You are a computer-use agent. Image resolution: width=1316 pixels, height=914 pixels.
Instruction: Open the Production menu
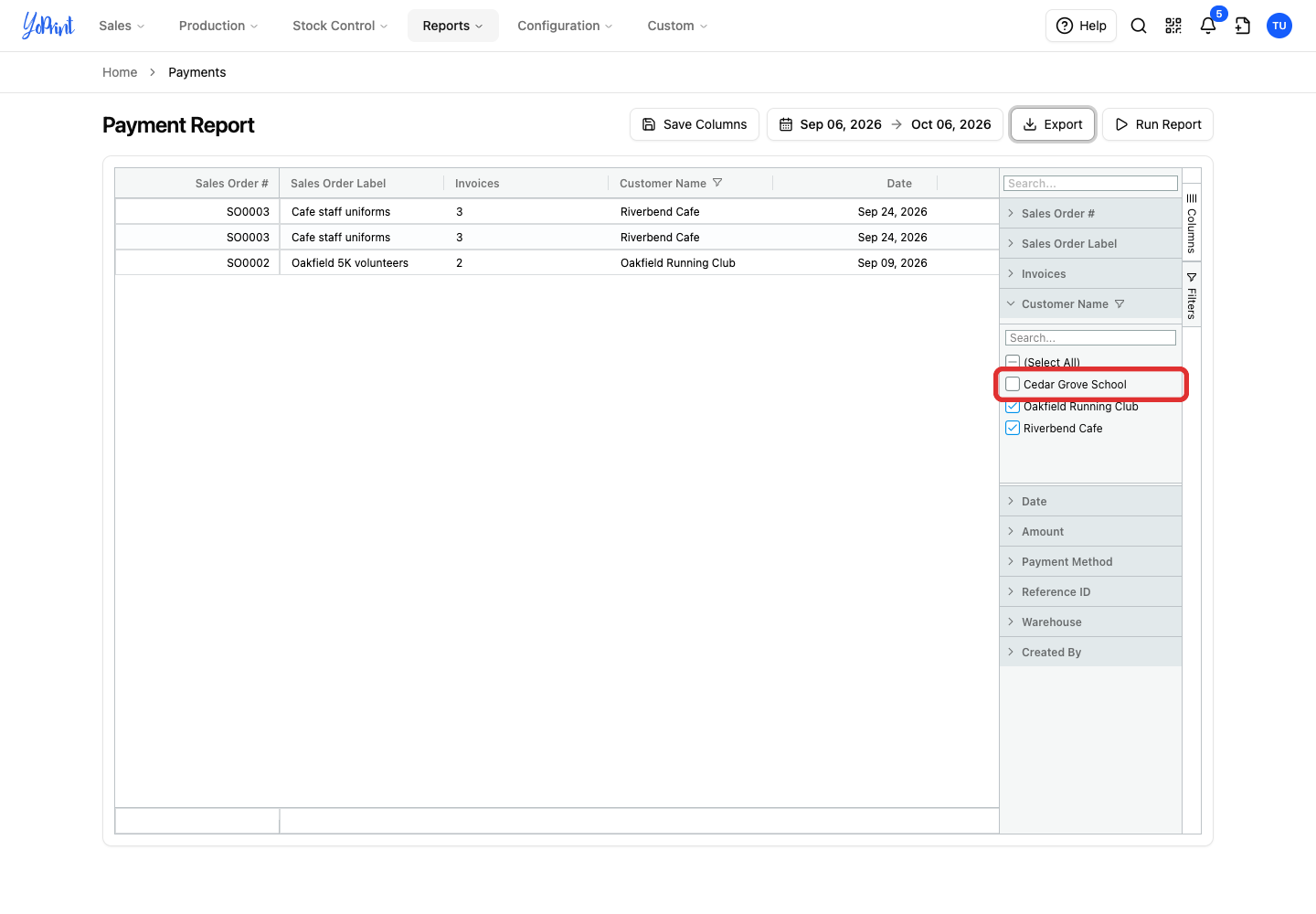click(x=218, y=26)
